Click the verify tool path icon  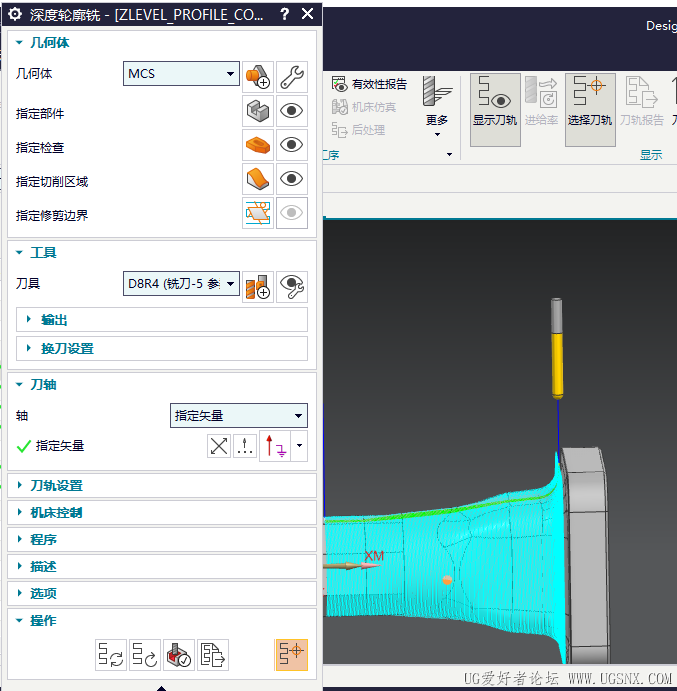point(179,655)
